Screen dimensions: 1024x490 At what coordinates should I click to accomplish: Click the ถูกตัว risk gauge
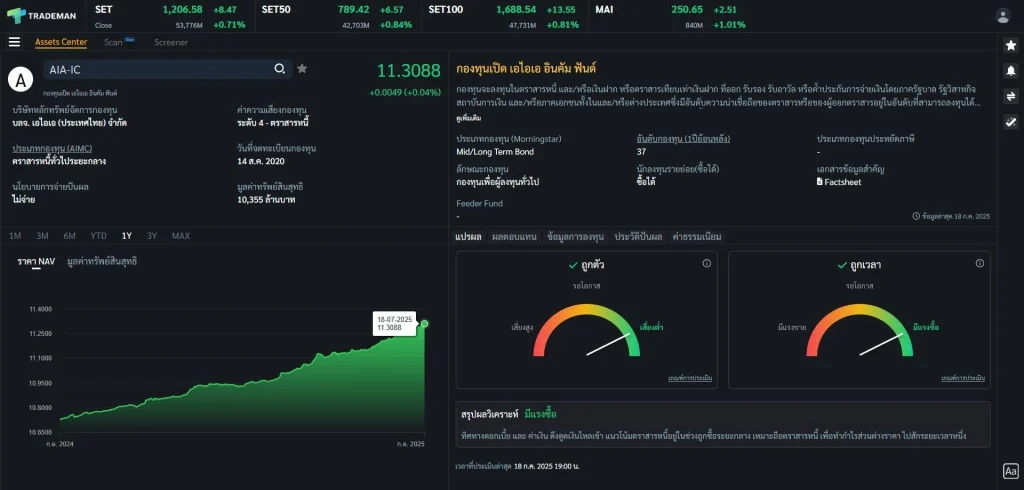click(x=586, y=330)
